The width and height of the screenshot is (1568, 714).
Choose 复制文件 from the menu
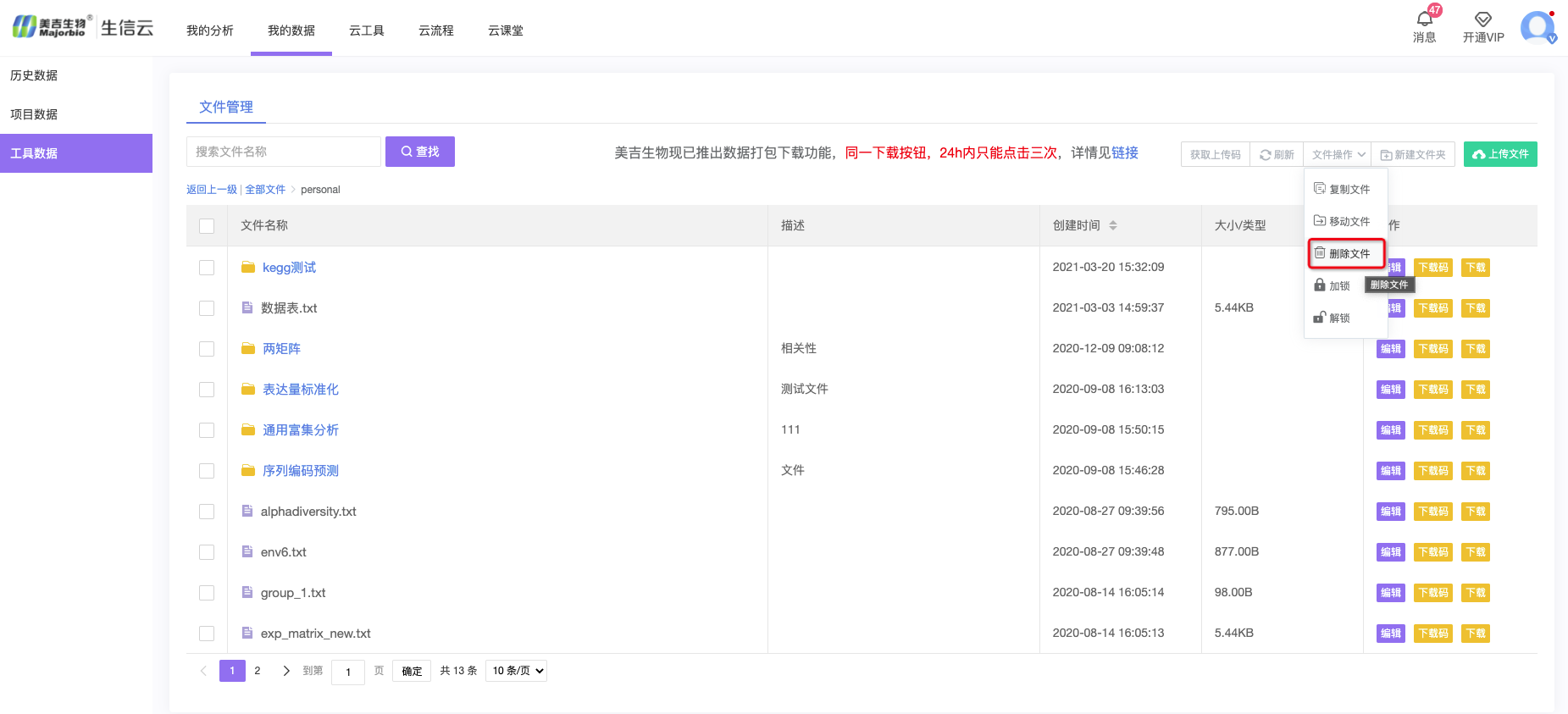[x=1342, y=189]
